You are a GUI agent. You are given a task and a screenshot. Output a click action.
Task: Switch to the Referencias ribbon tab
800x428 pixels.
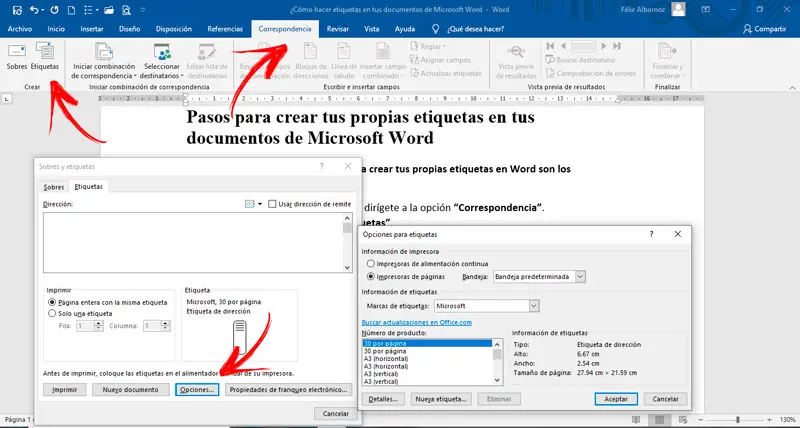tap(225, 29)
